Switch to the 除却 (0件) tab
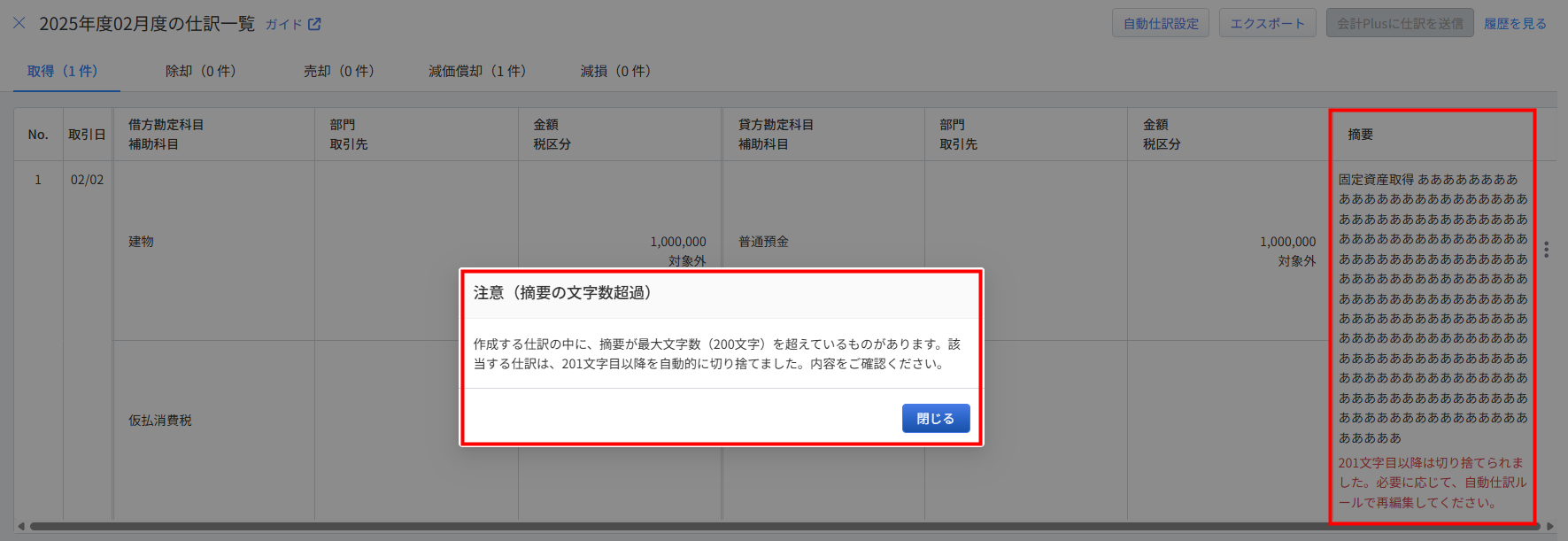 200,71
